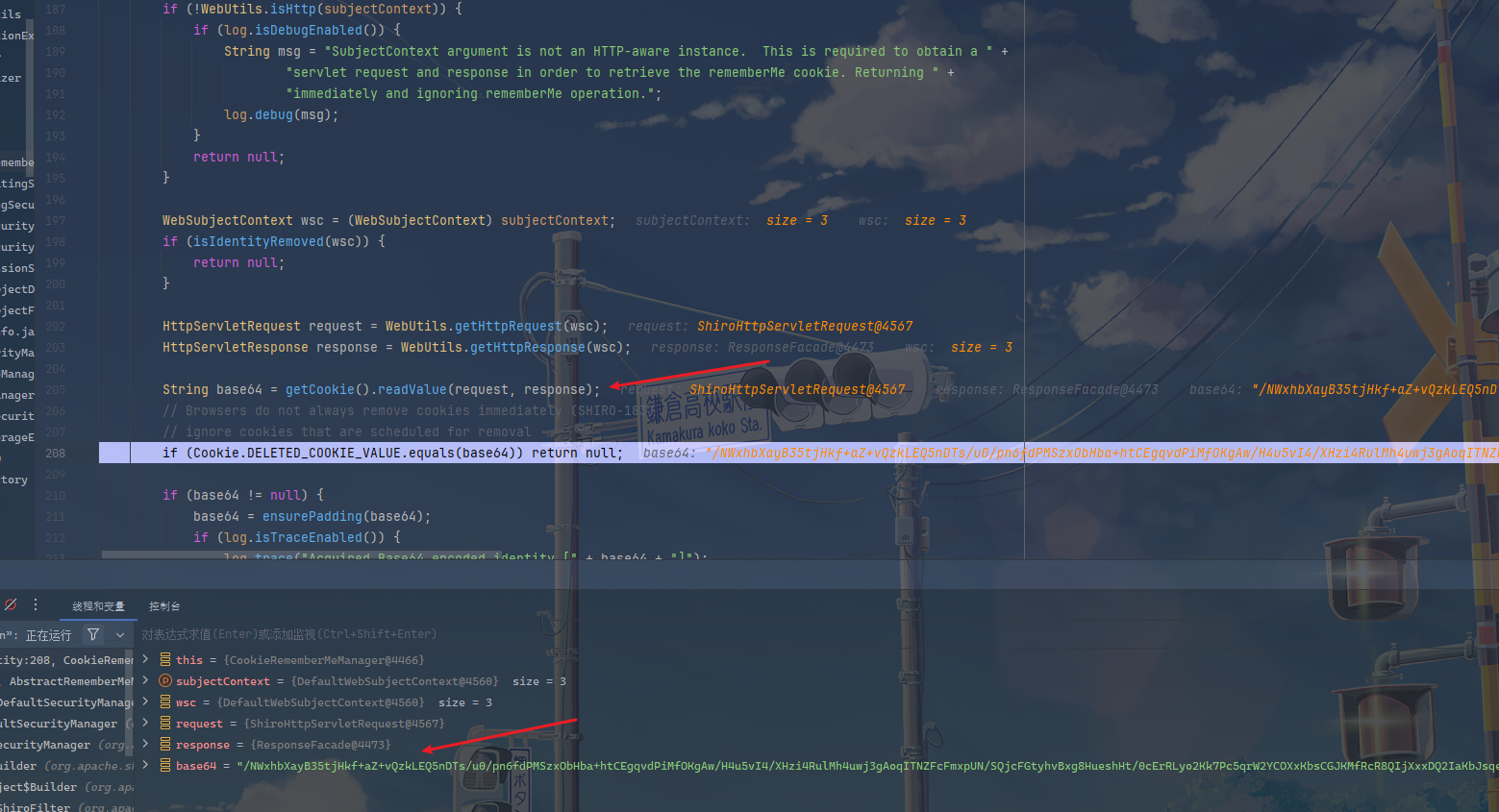This screenshot has height=812, width=1499.
Task: Click the parameter icon beside subjectContext
Action: pos(165,681)
